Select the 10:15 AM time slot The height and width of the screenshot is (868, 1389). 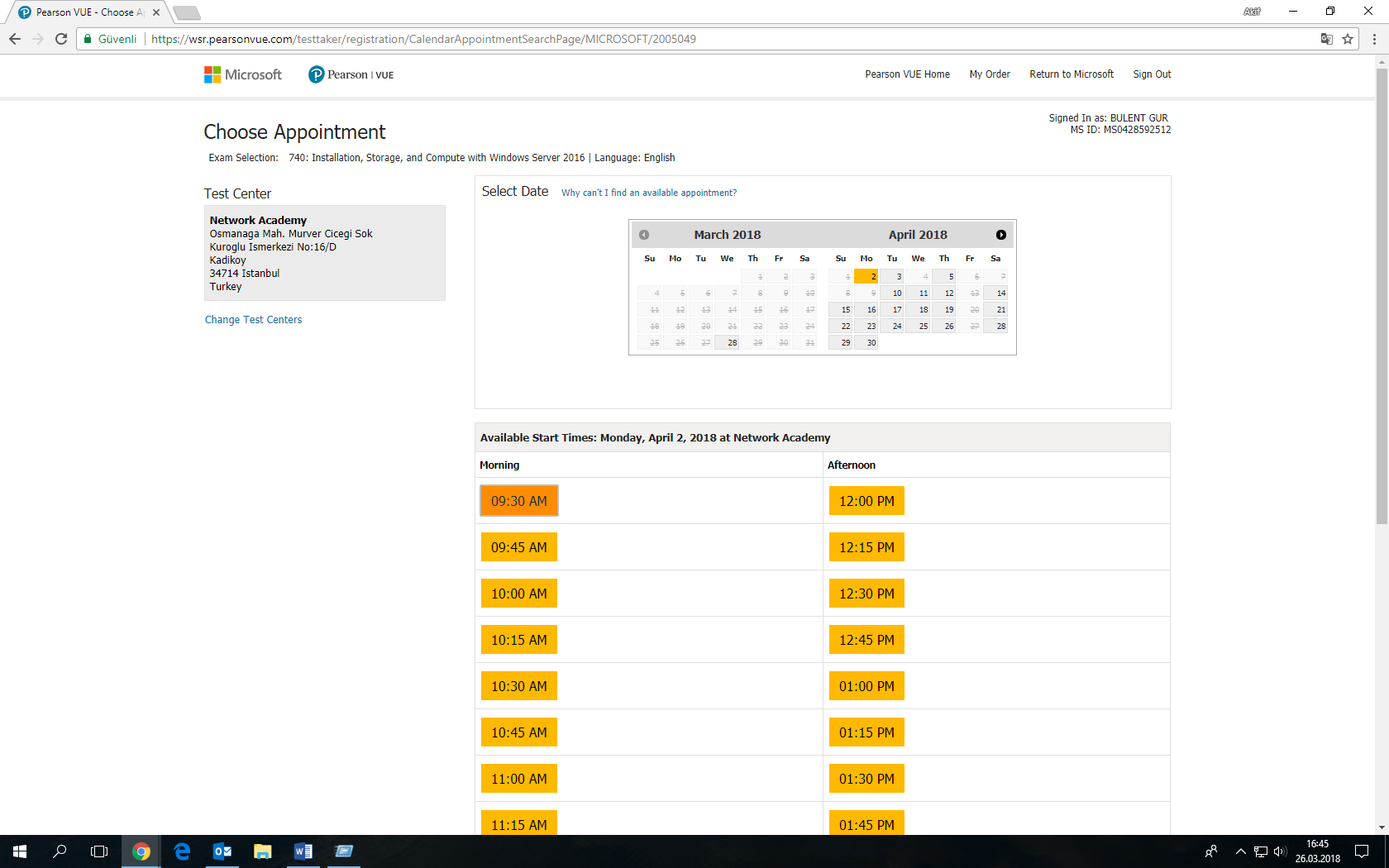[x=519, y=640]
